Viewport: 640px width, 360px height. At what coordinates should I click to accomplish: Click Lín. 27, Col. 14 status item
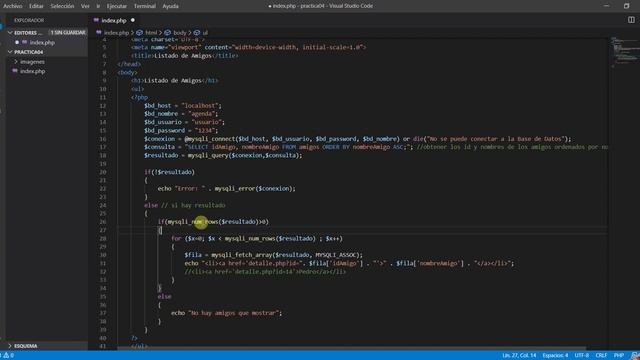[519, 356]
